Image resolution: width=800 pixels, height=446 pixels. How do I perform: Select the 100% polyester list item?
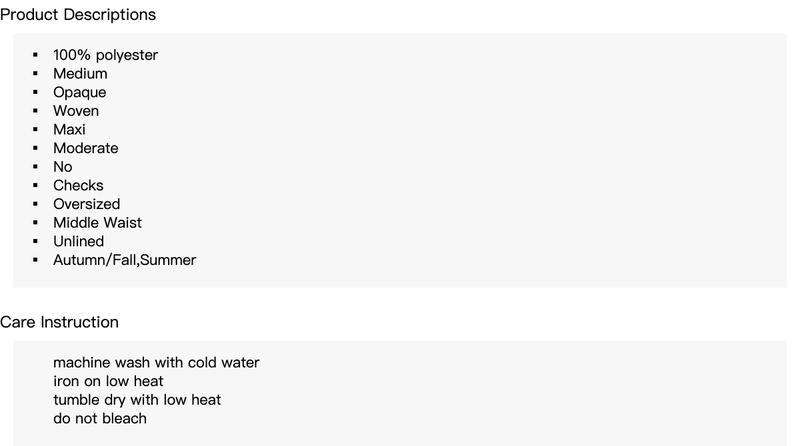[106, 55]
